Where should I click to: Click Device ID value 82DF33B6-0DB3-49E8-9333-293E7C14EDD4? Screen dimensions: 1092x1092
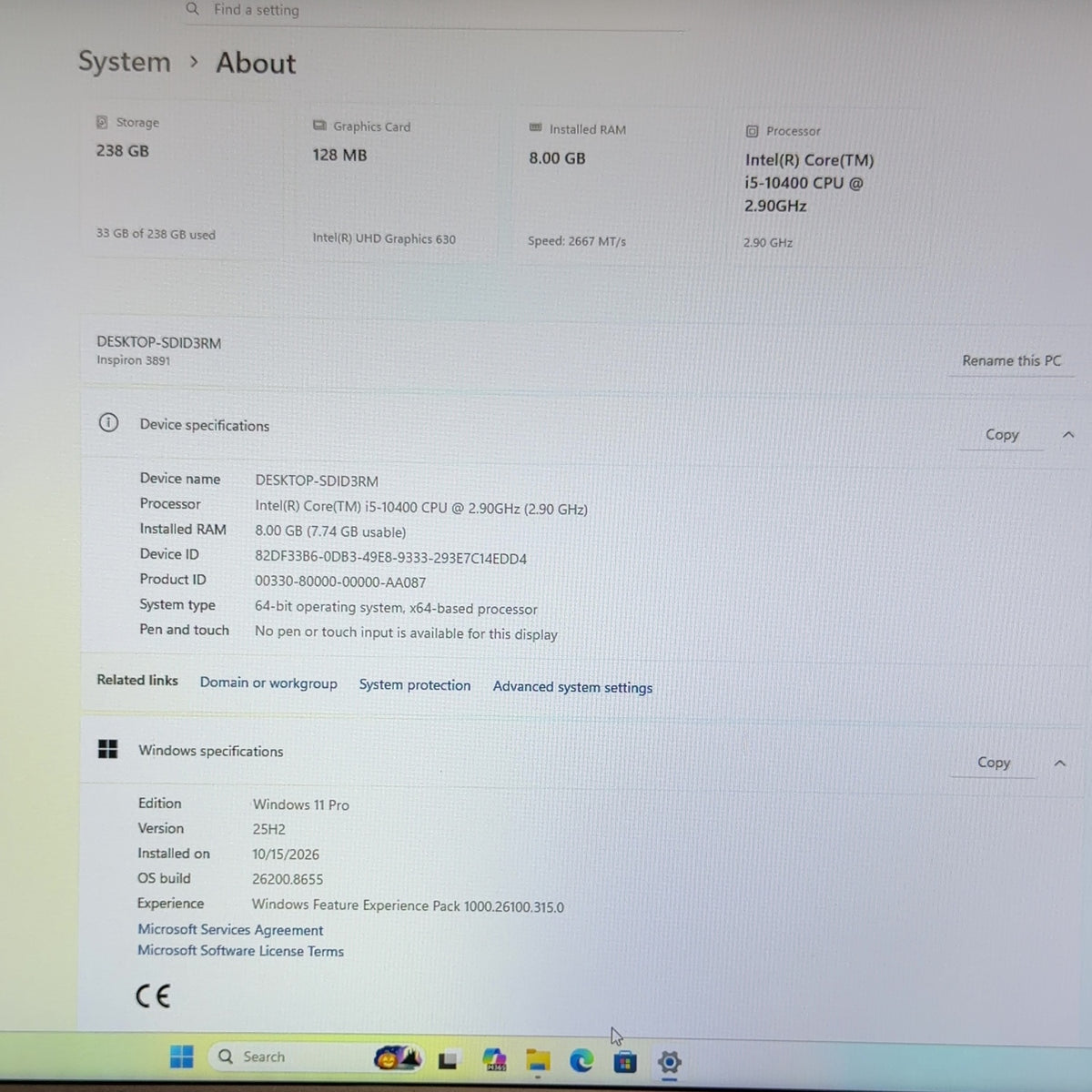pos(390,558)
